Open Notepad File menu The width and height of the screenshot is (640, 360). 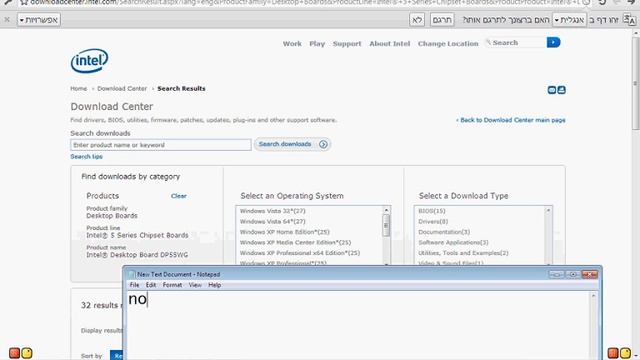pos(134,285)
